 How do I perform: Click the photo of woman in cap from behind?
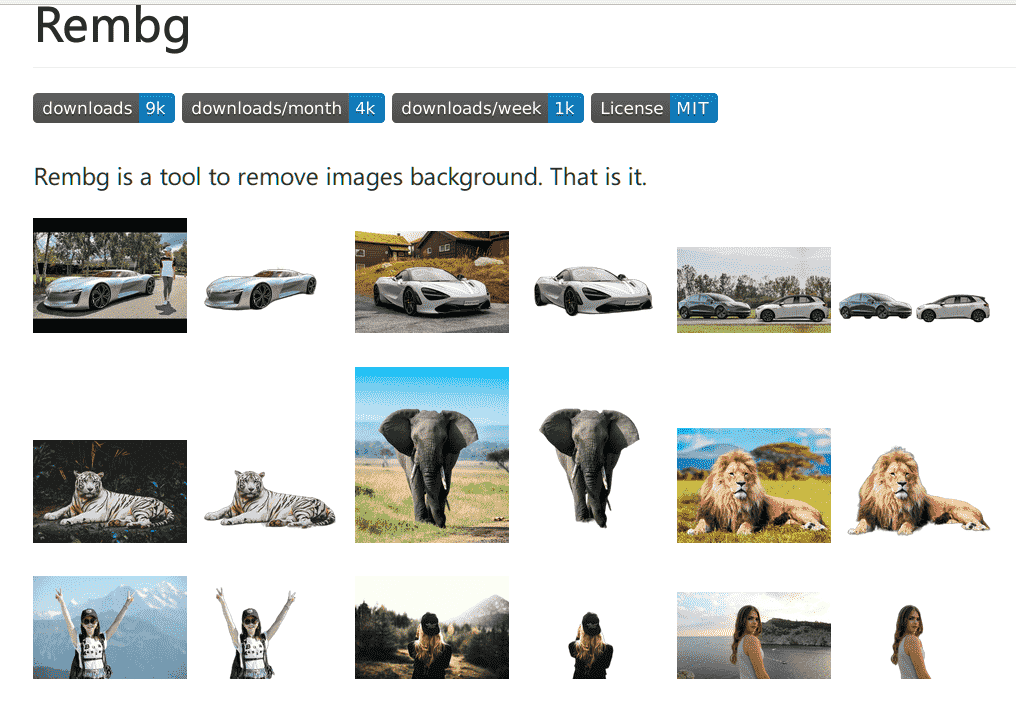[432, 627]
